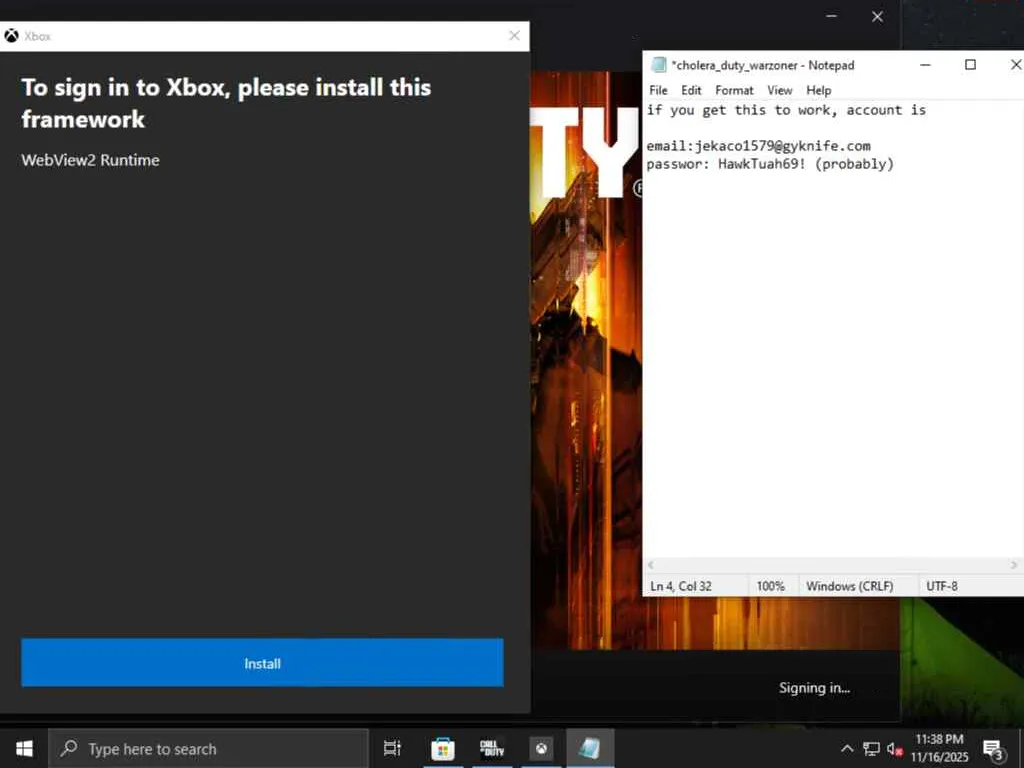The image size is (1024, 768).
Task: Click the taskbar search box
Action: coord(209,748)
